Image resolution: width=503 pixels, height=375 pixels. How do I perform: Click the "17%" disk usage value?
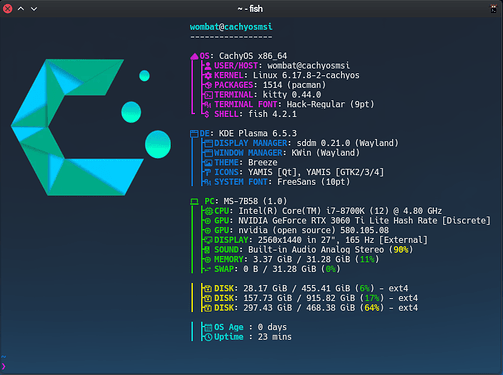coord(372,298)
